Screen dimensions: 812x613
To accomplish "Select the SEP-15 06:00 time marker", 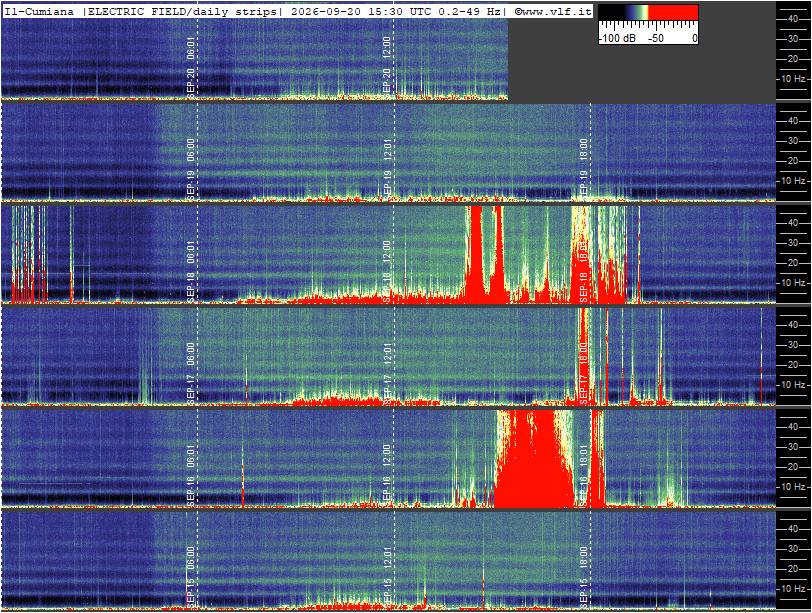I will 191,576.
